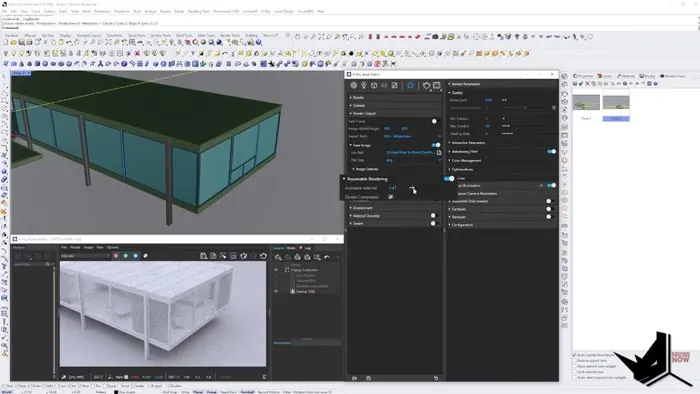
Task: Switch to blue channel in frame buffer
Action: click(x=135, y=256)
